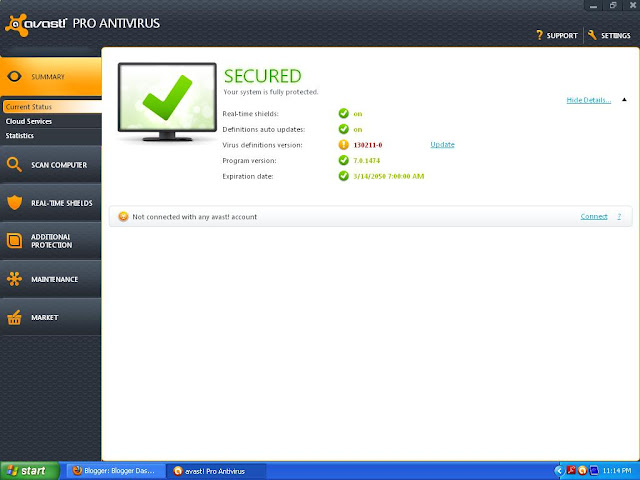This screenshot has height=480, width=640.
Task: Switch to the Blogger Dashboard taskbar window
Action: [115, 471]
